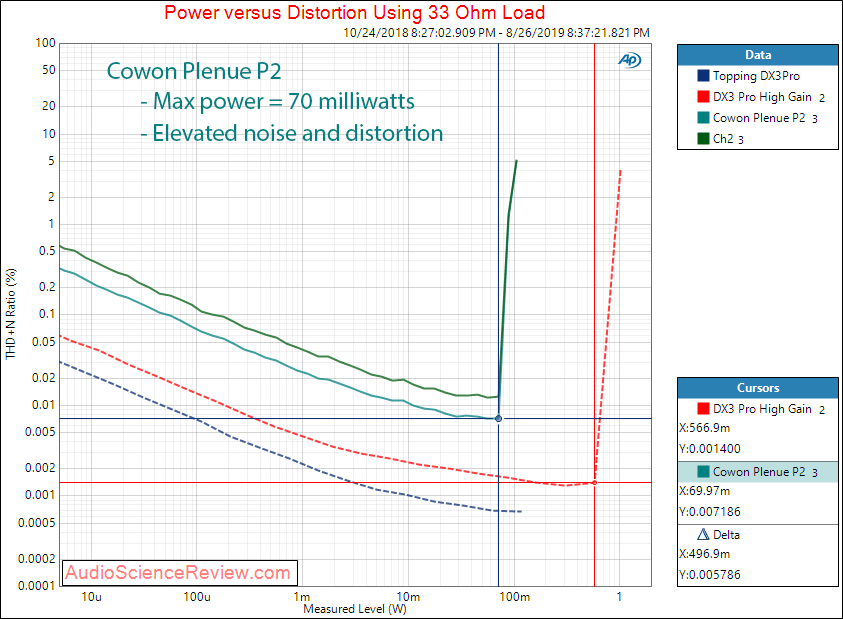The width and height of the screenshot is (843, 619).
Task: Click the X:69.97m cursor value
Action: (704, 491)
